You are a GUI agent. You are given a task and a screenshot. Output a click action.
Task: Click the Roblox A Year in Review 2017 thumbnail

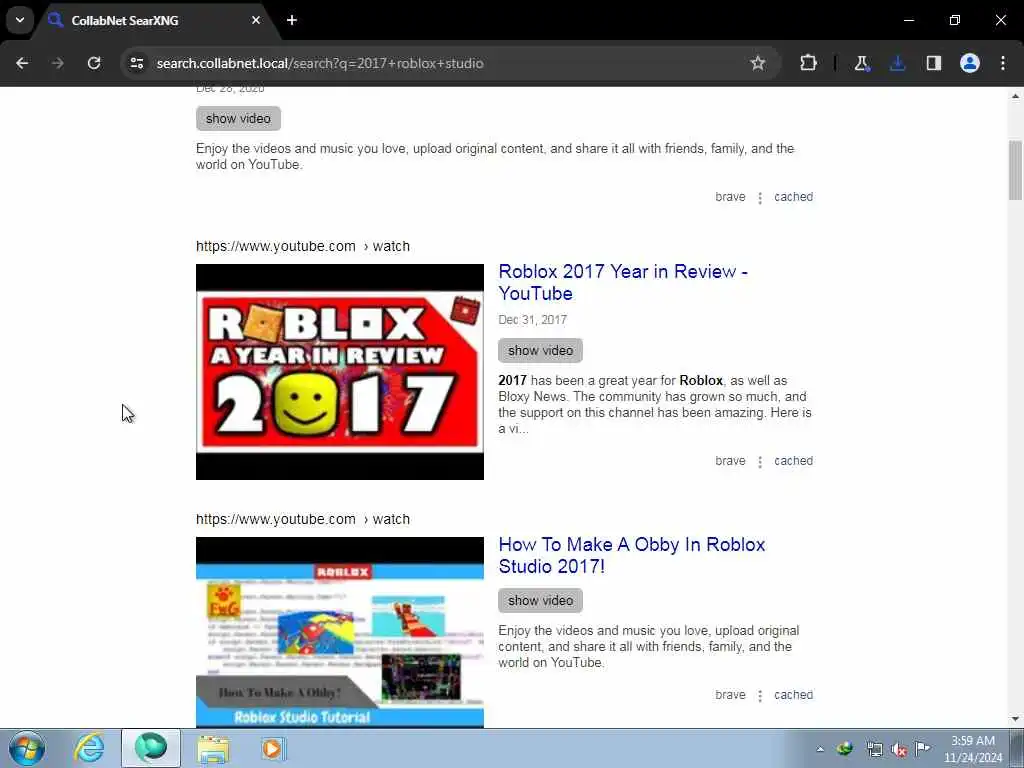340,372
